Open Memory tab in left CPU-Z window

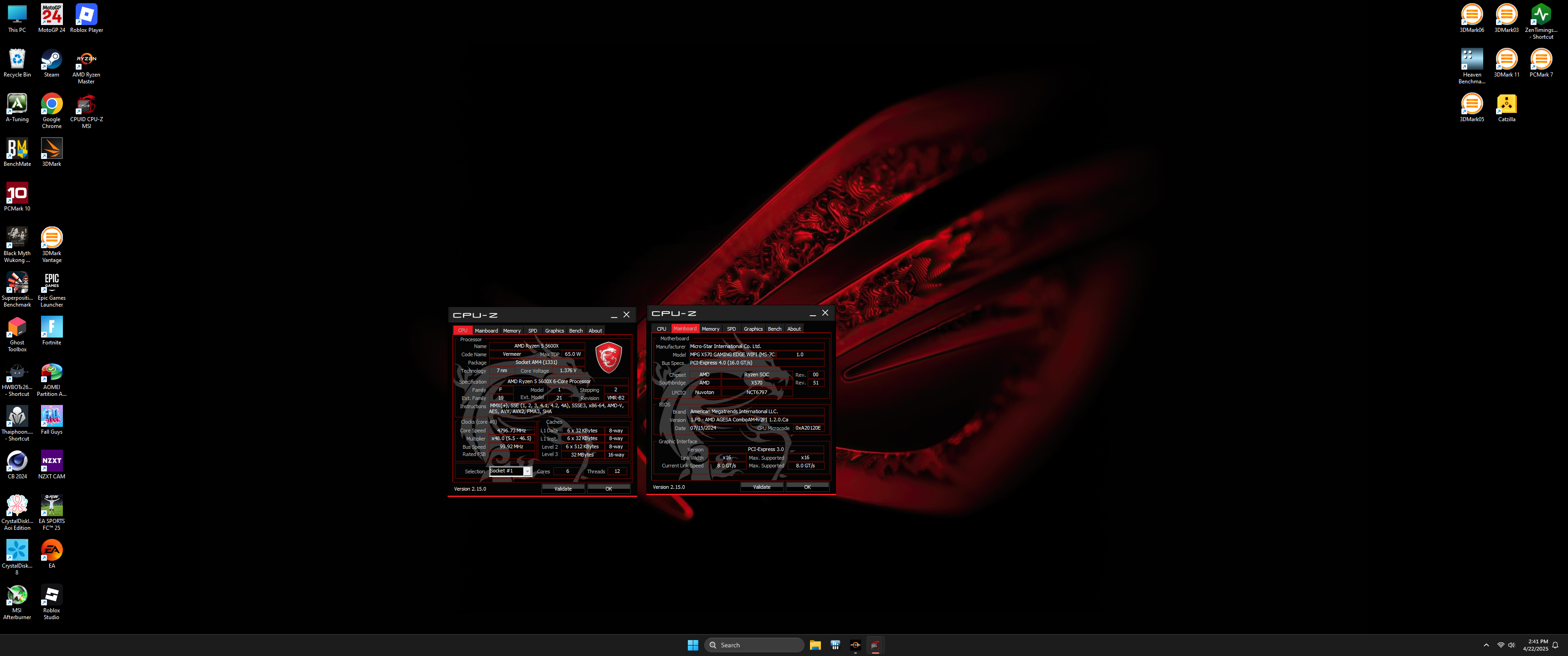tap(511, 330)
